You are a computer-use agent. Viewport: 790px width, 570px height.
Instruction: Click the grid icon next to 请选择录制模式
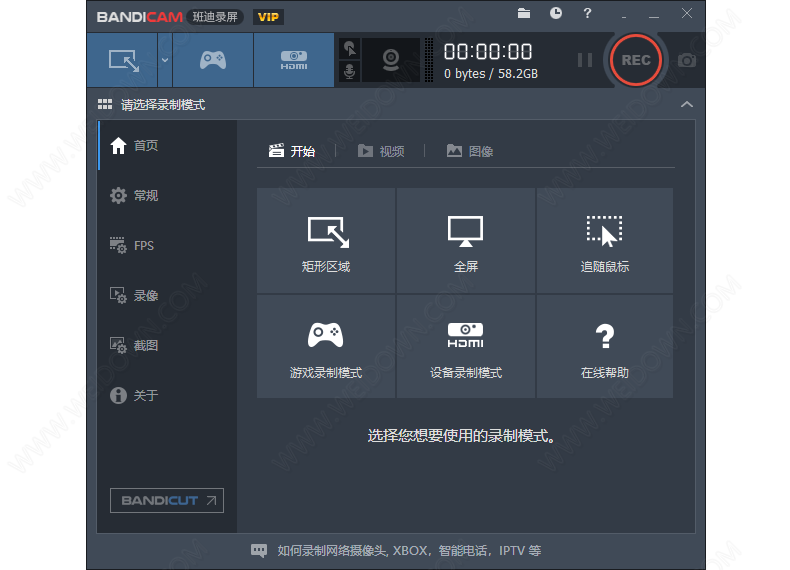click(105, 104)
